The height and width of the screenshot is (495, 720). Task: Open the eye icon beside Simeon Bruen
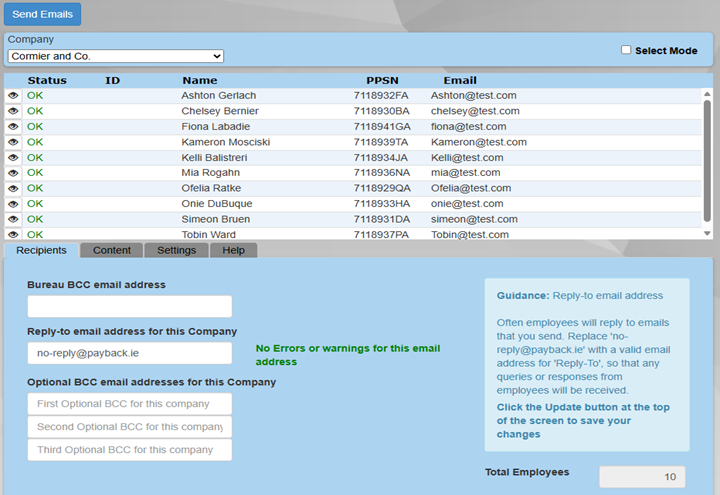13,219
